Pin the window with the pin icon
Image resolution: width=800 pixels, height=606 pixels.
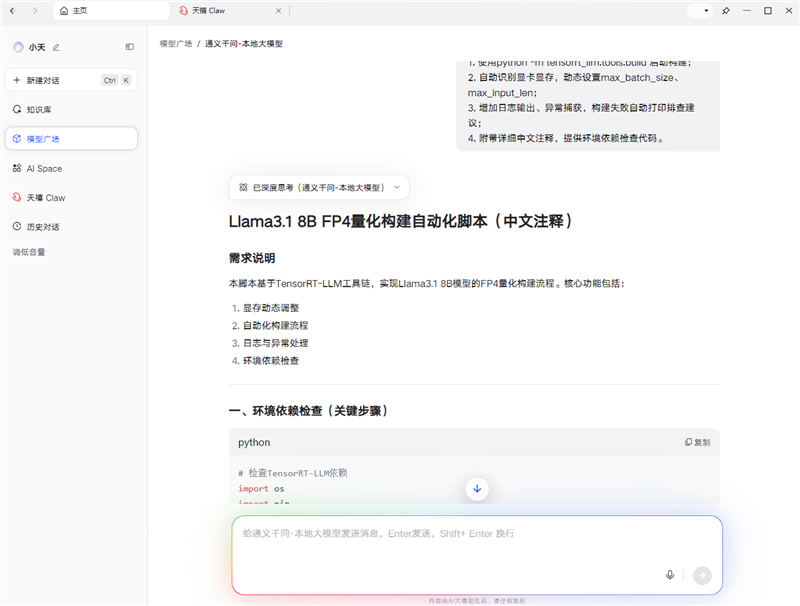[726, 11]
